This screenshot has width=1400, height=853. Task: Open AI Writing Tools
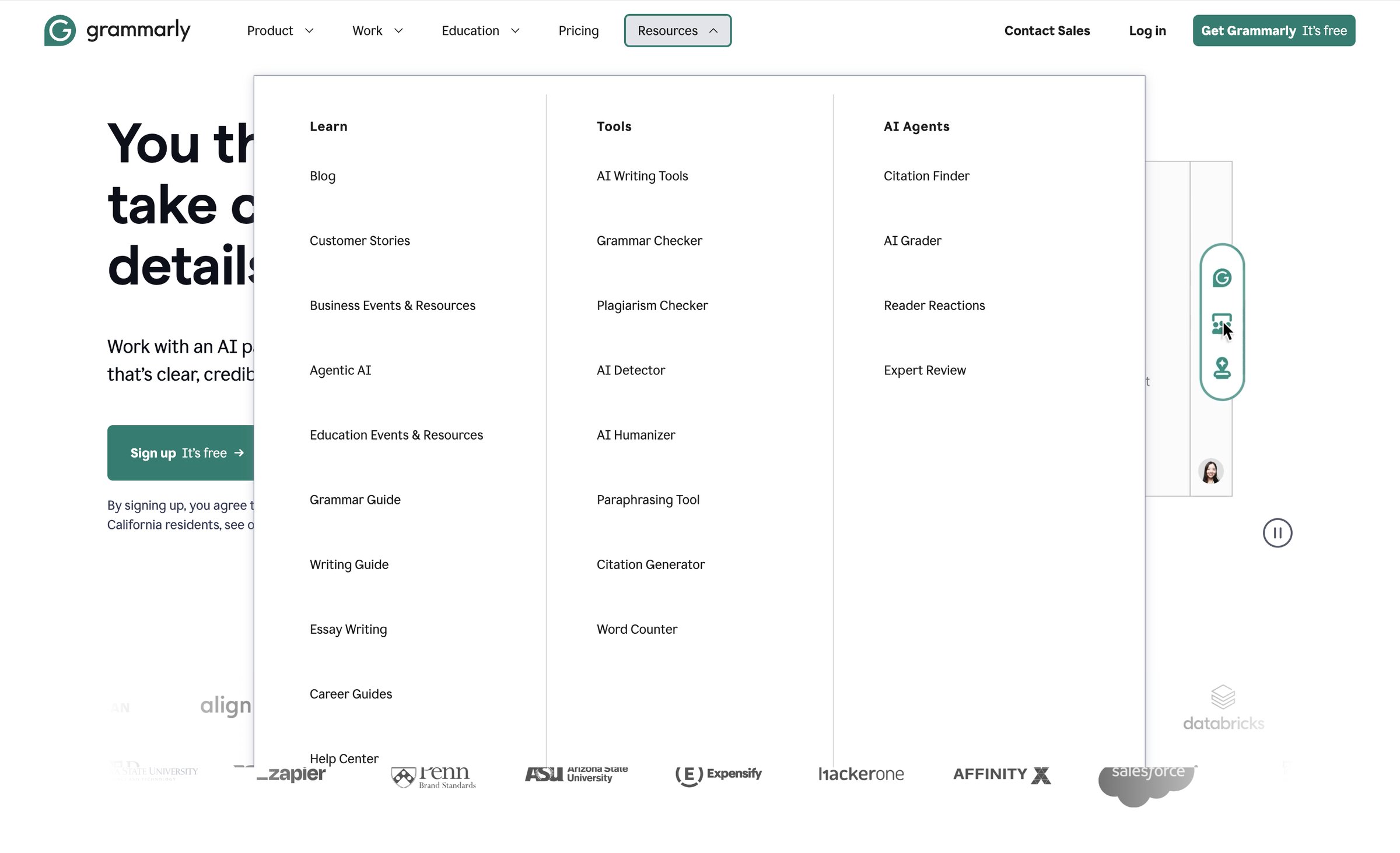click(x=642, y=176)
